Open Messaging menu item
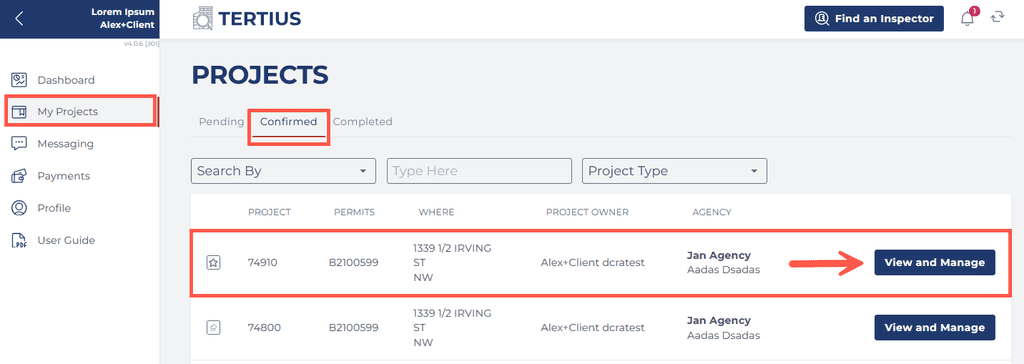The width and height of the screenshot is (1024, 364). point(65,144)
